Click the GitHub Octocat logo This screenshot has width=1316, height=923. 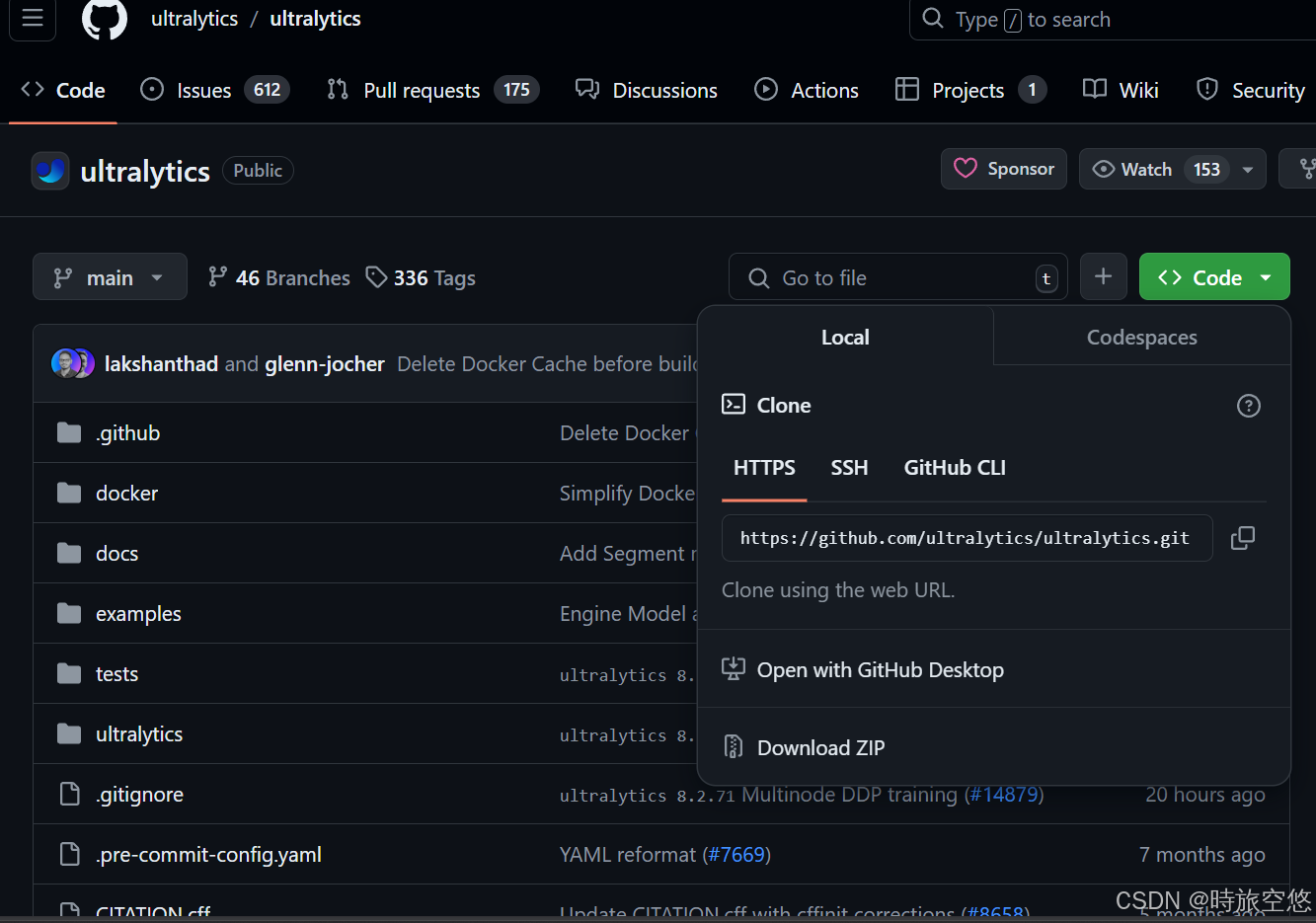[105, 19]
